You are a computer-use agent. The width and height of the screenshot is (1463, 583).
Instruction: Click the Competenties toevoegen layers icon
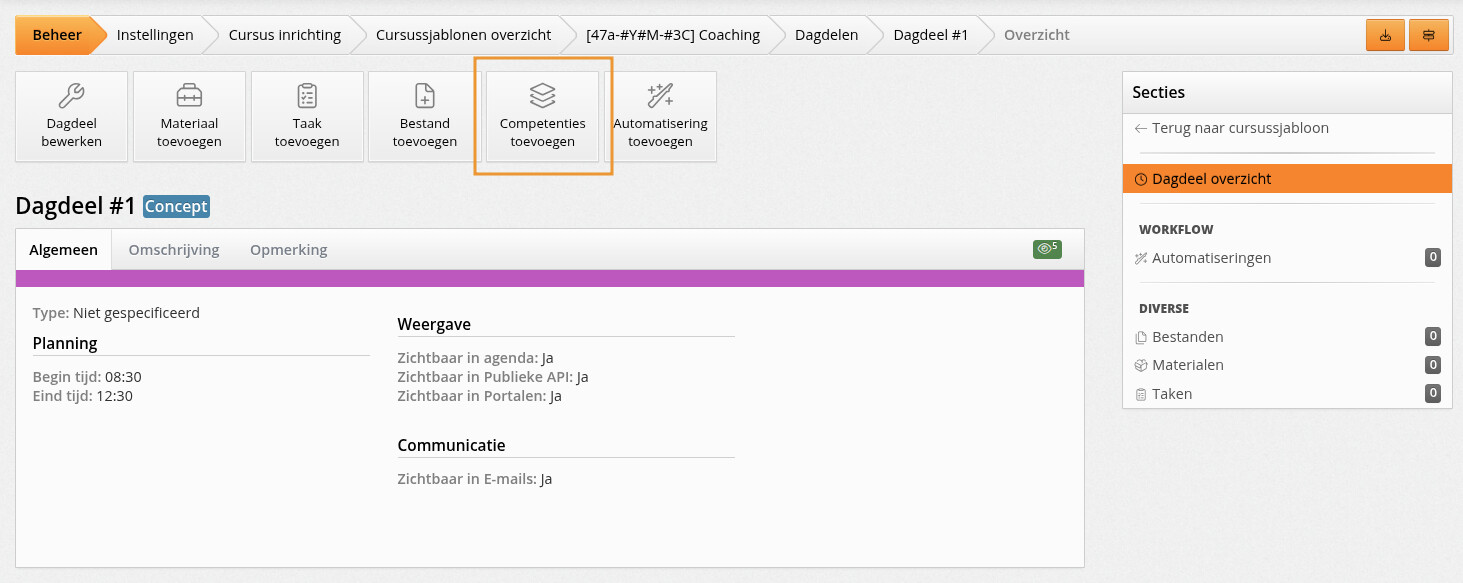pos(542,95)
